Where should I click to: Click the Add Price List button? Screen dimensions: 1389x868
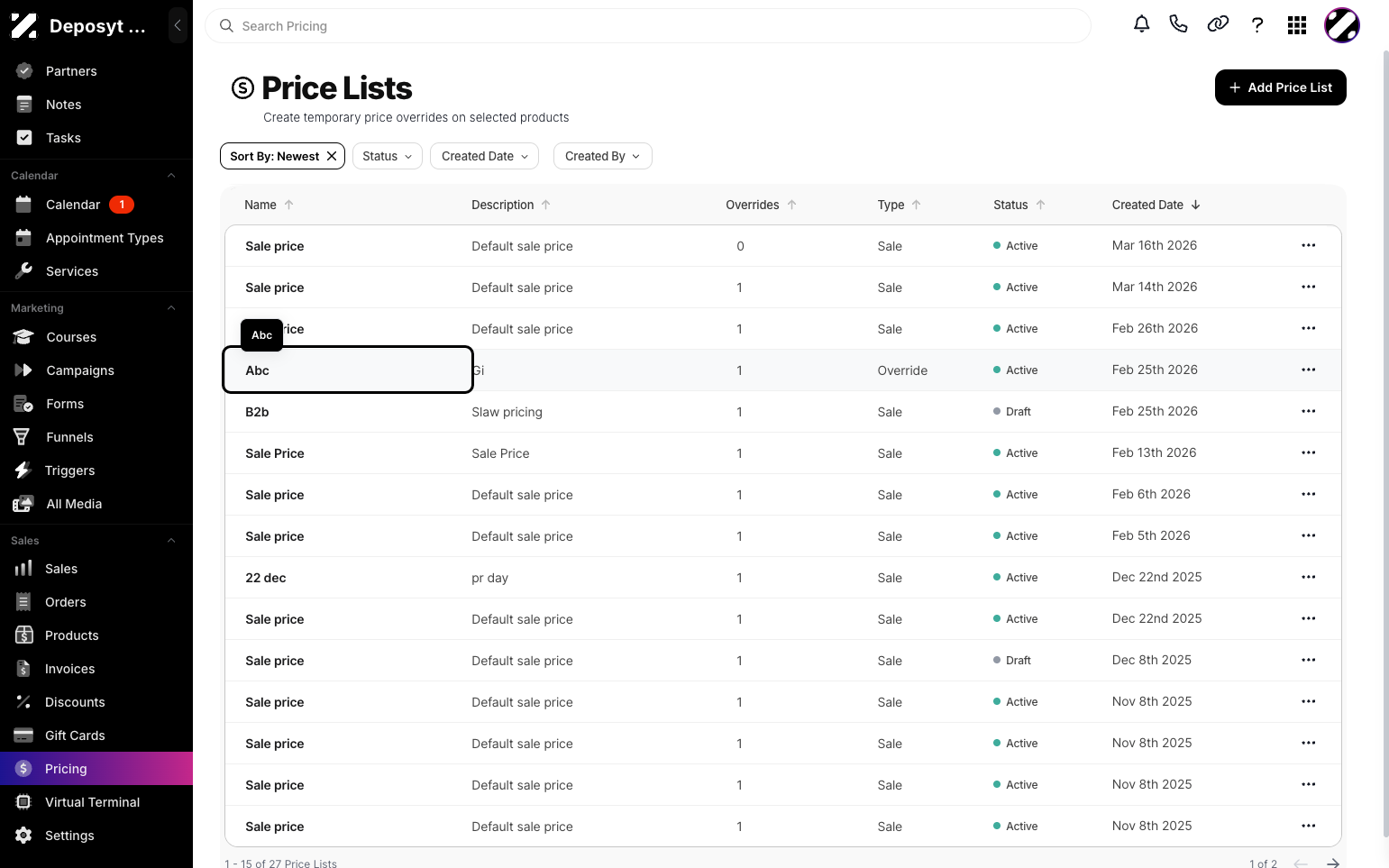[1280, 87]
